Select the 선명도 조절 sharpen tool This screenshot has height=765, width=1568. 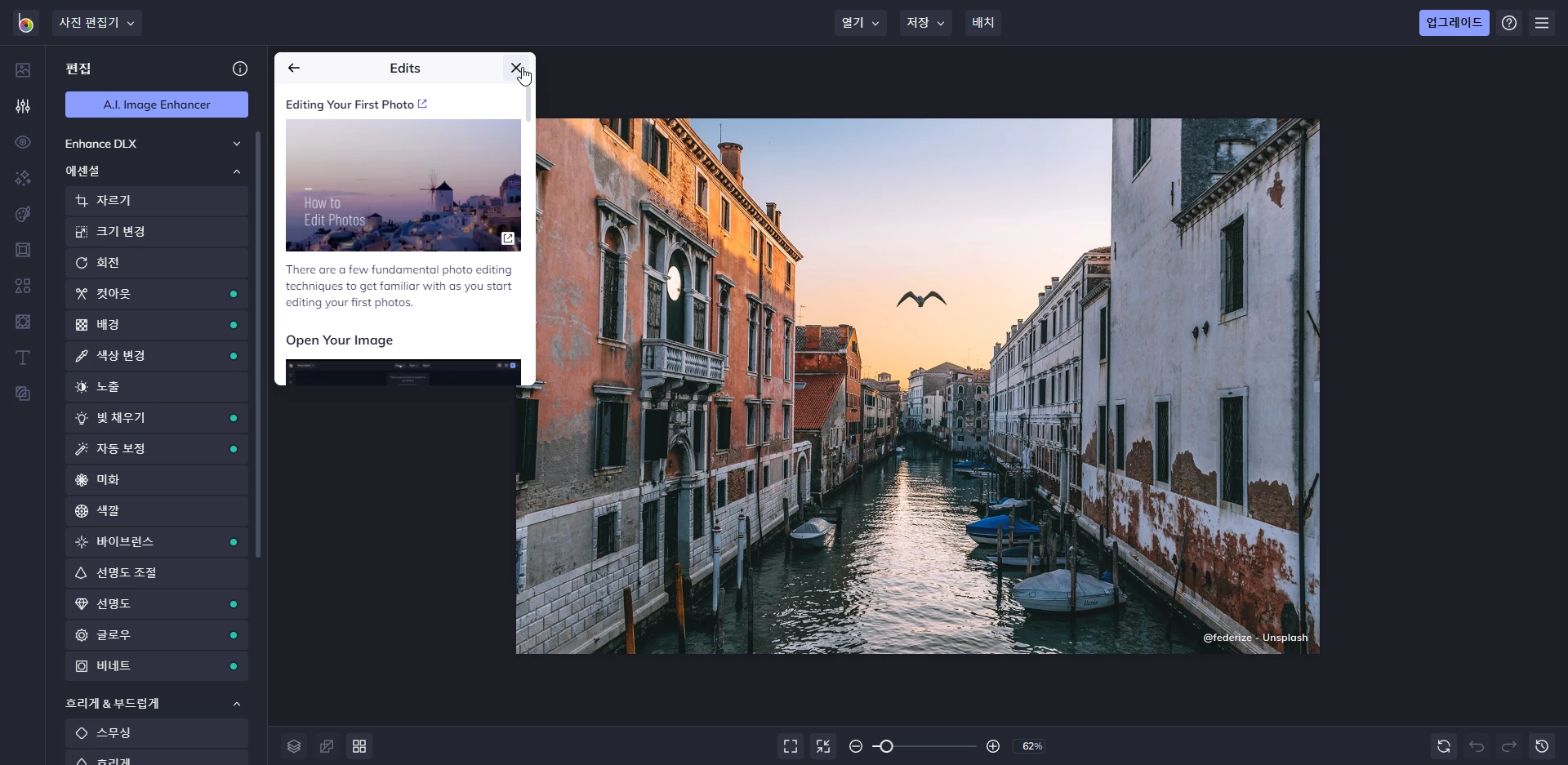coord(157,573)
